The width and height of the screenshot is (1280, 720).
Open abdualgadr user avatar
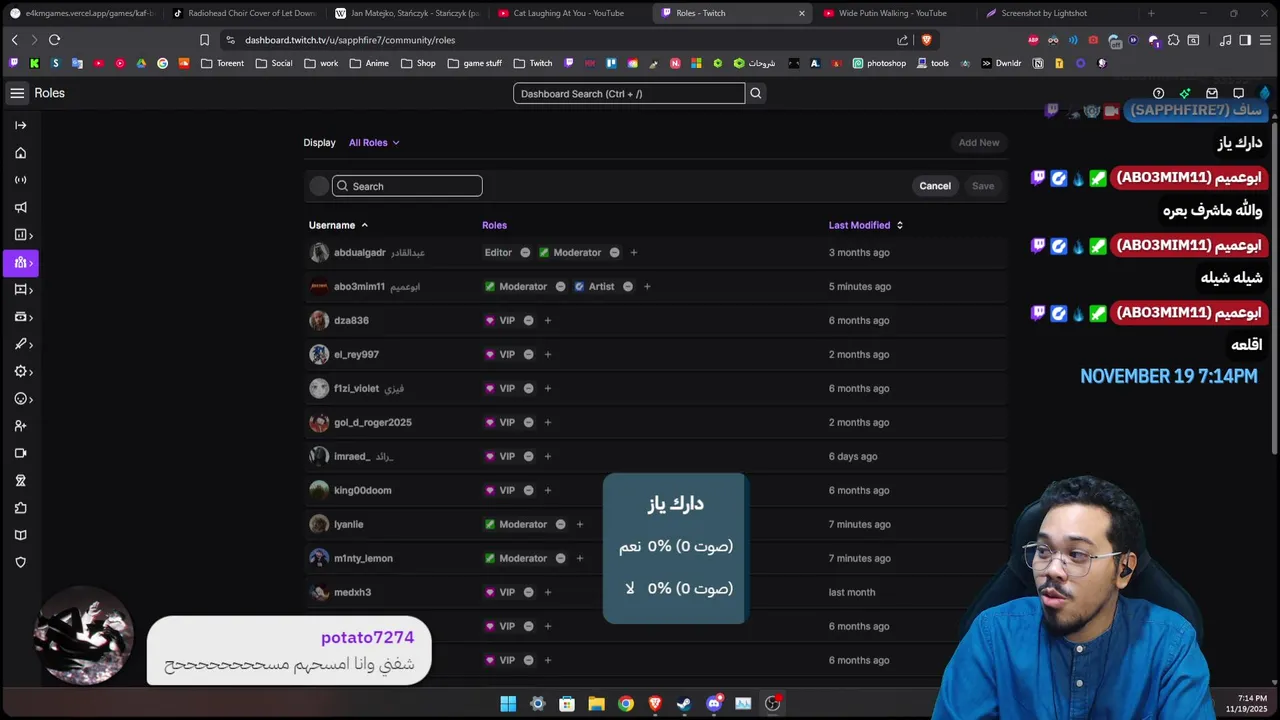pyautogui.click(x=319, y=253)
